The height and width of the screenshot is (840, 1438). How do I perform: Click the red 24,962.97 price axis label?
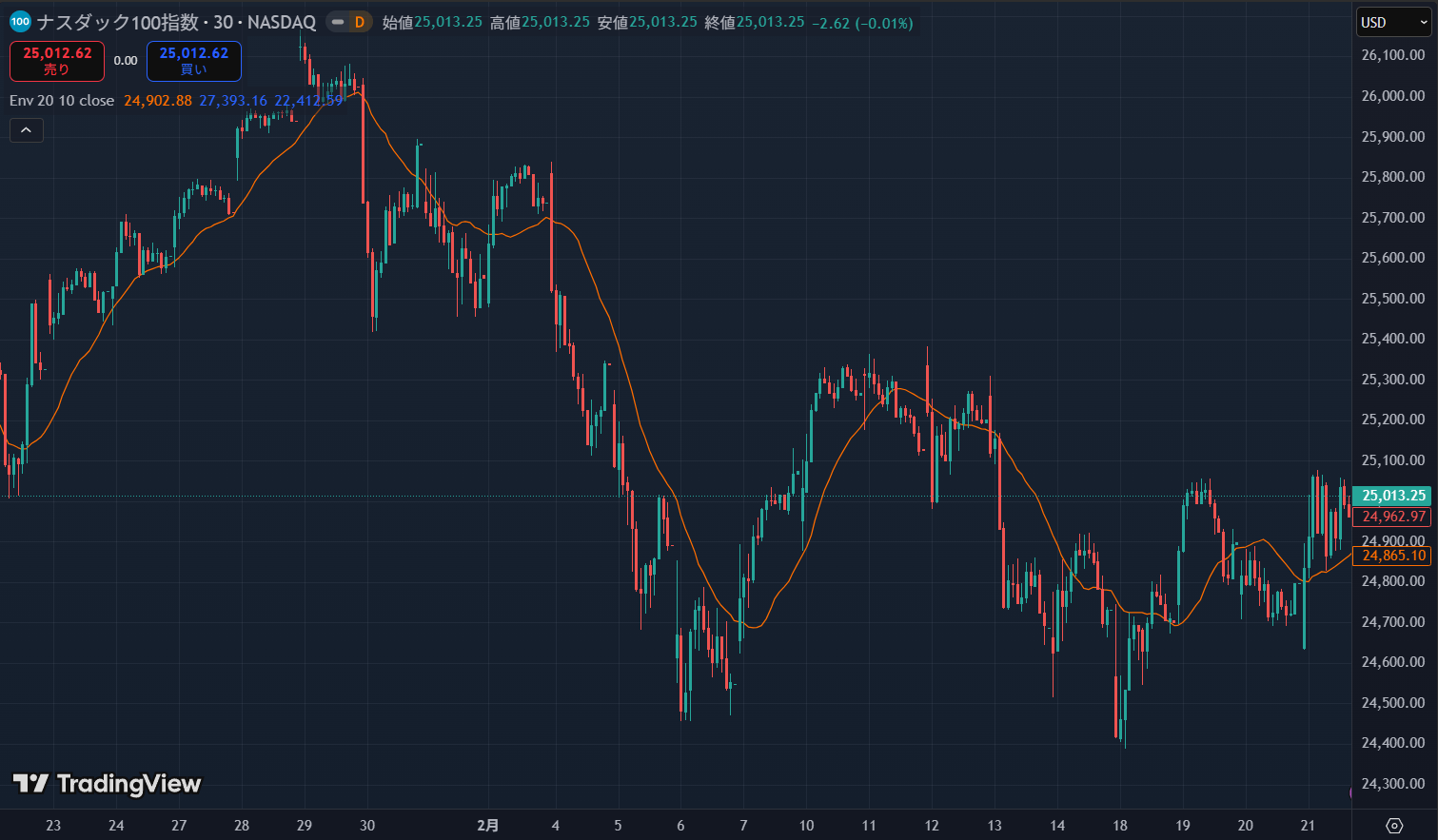point(1393,517)
